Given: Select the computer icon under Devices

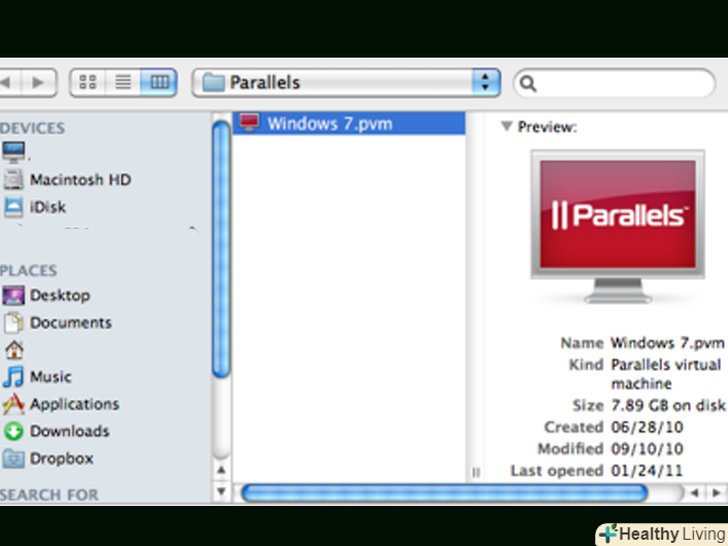Looking at the screenshot, I should (x=14, y=153).
